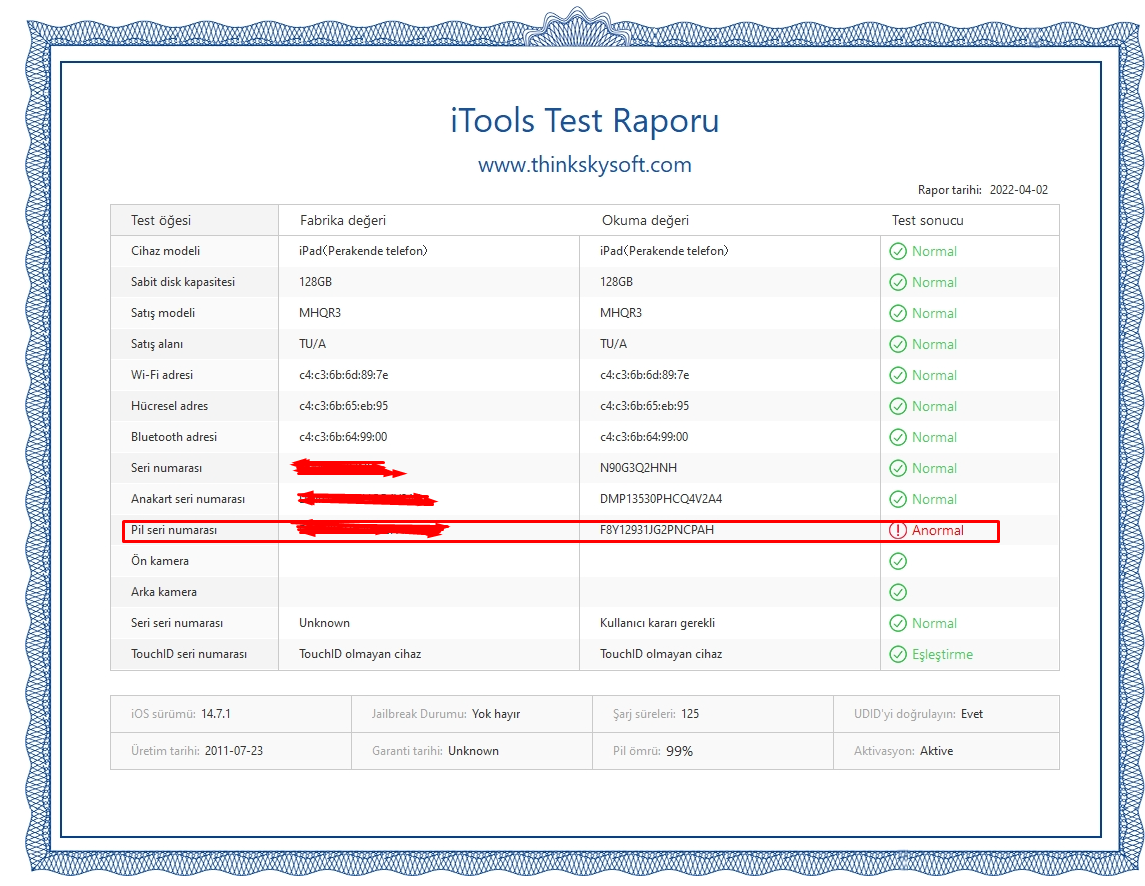Click the MHQR3 value under Okuma değeri
Screen dimensions: 1145x886
[x=621, y=313]
